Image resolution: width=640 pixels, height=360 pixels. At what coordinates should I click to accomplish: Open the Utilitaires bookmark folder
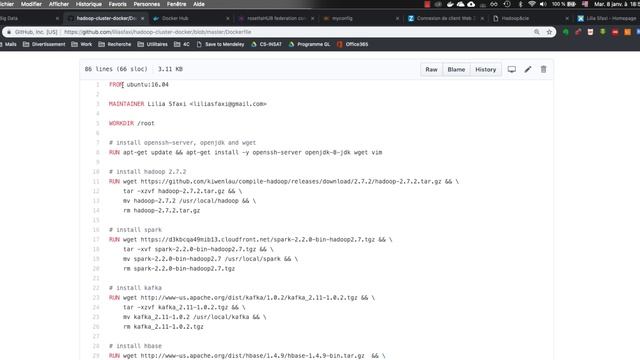pyautogui.click(x=153, y=44)
